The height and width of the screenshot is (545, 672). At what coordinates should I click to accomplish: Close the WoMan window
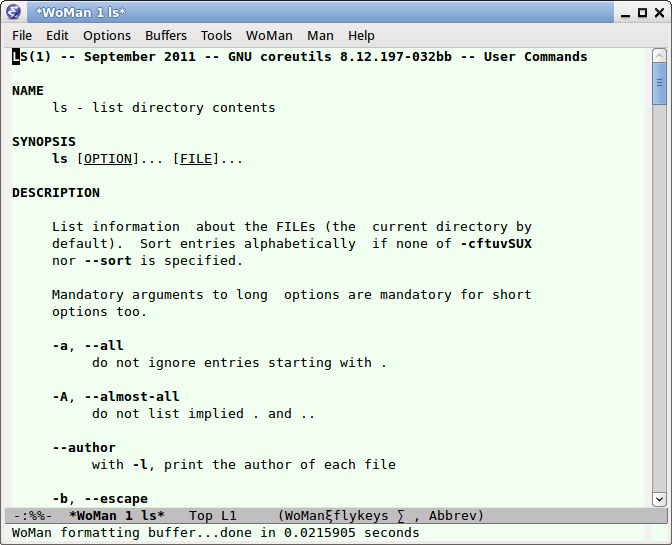coord(660,13)
